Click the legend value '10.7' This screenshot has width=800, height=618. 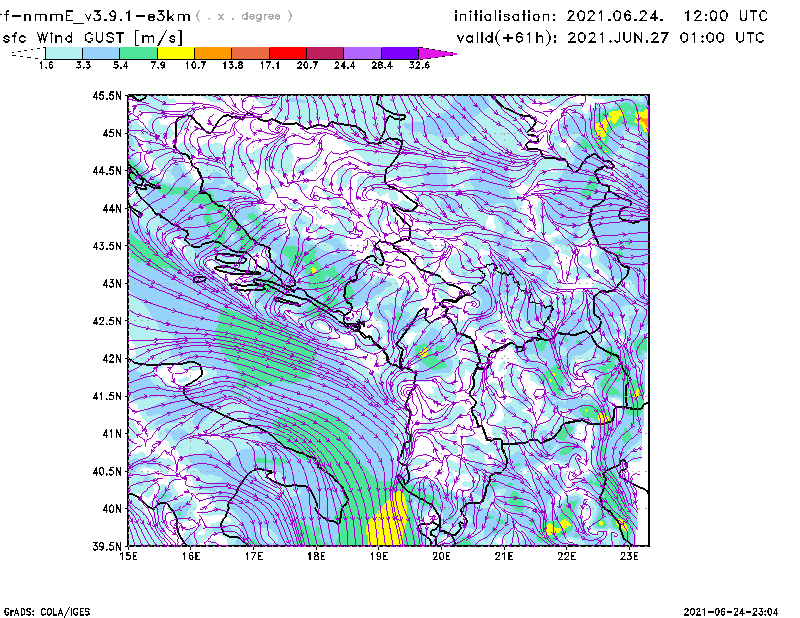pyautogui.click(x=195, y=65)
